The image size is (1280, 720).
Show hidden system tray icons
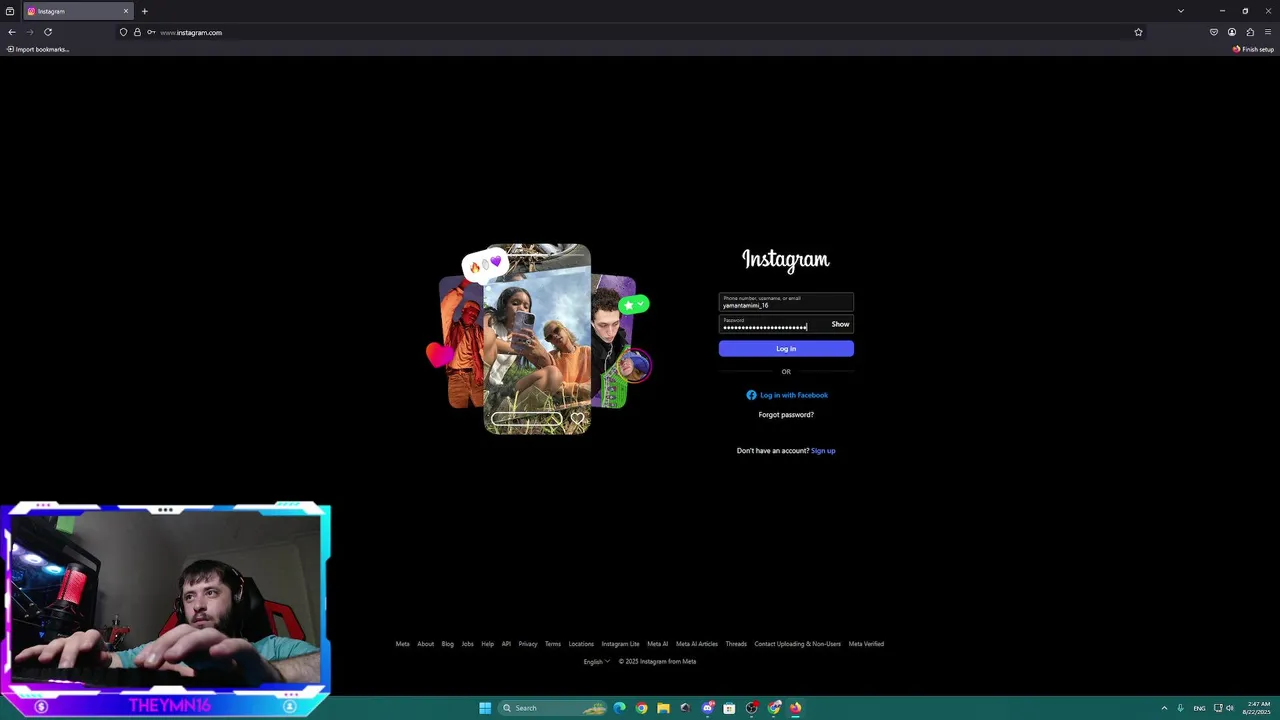pos(1164,708)
